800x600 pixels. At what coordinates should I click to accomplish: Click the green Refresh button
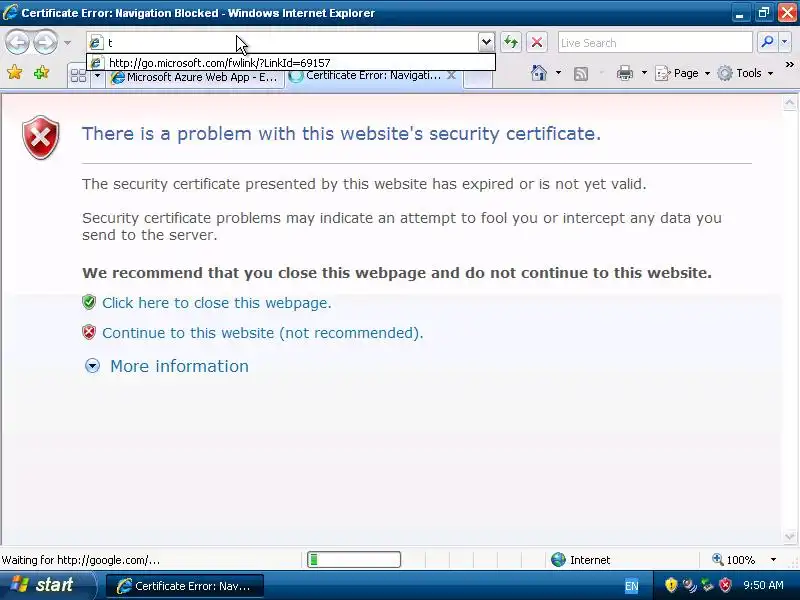point(511,42)
